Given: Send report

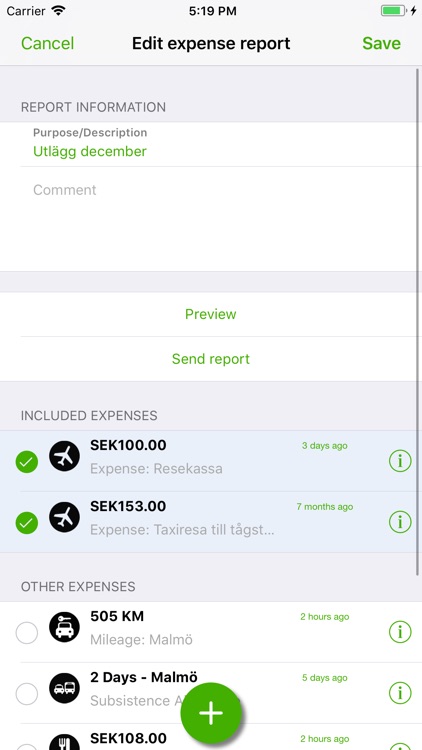Looking at the screenshot, I should coord(211,359).
